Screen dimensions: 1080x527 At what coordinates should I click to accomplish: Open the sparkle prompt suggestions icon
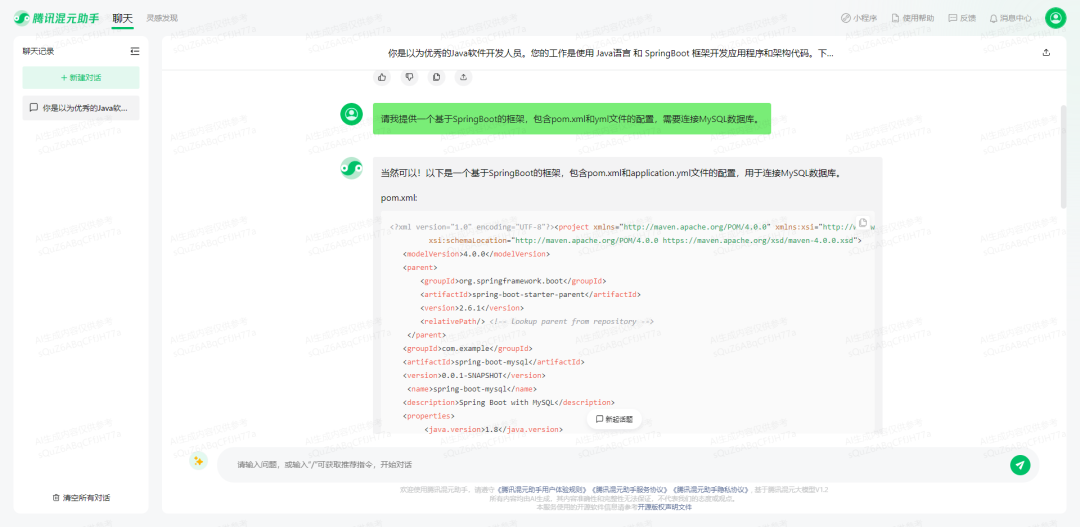coord(198,461)
